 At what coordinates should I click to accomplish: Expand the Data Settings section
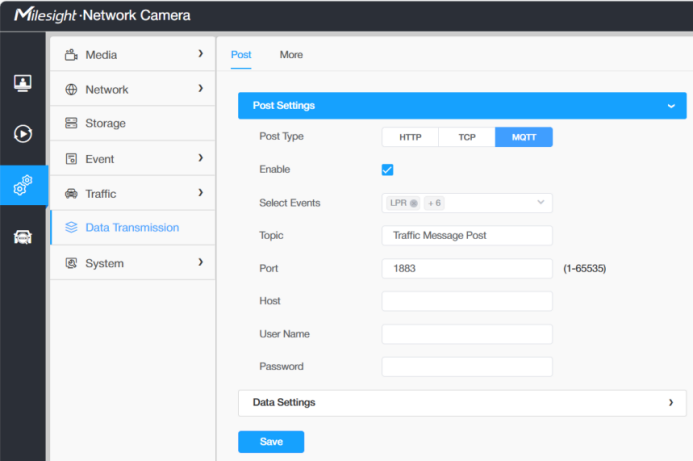[x=462, y=403]
